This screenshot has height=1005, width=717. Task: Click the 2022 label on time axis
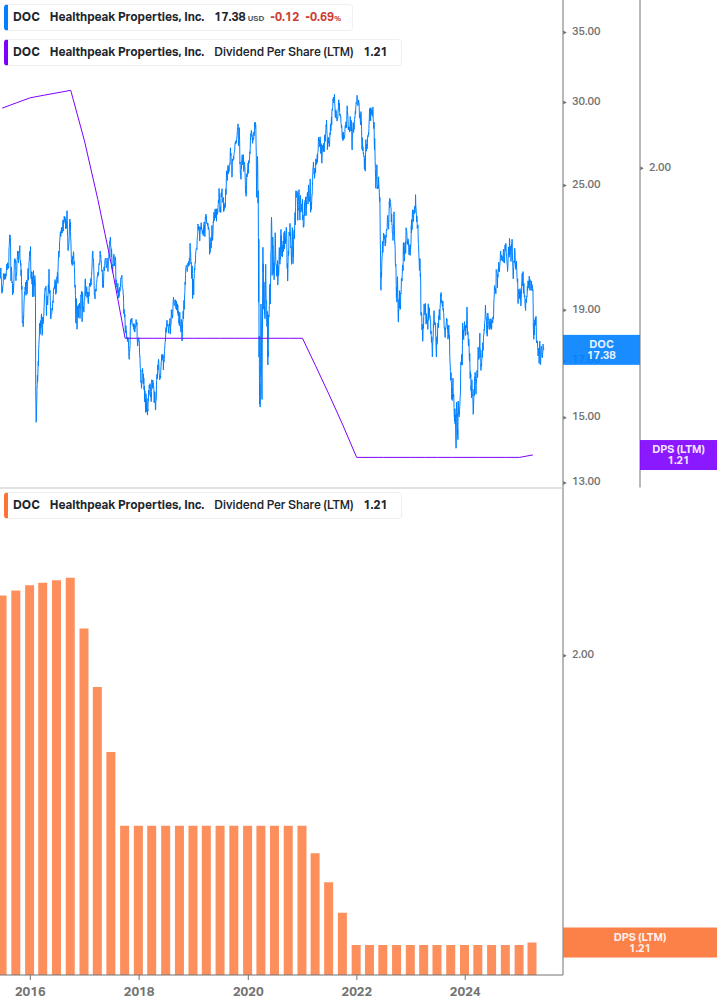(356, 992)
